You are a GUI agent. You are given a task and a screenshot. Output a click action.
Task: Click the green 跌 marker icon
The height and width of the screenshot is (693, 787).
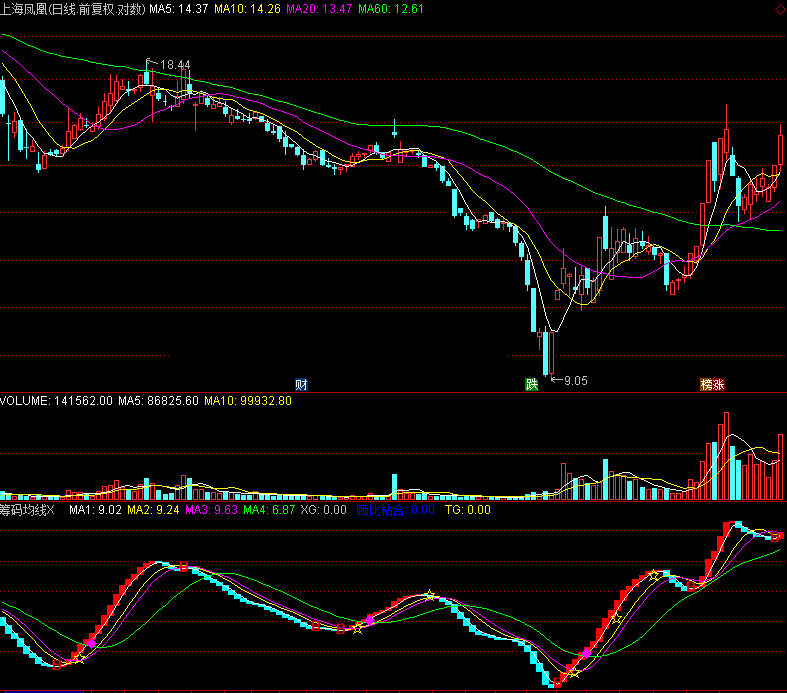point(532,384)
